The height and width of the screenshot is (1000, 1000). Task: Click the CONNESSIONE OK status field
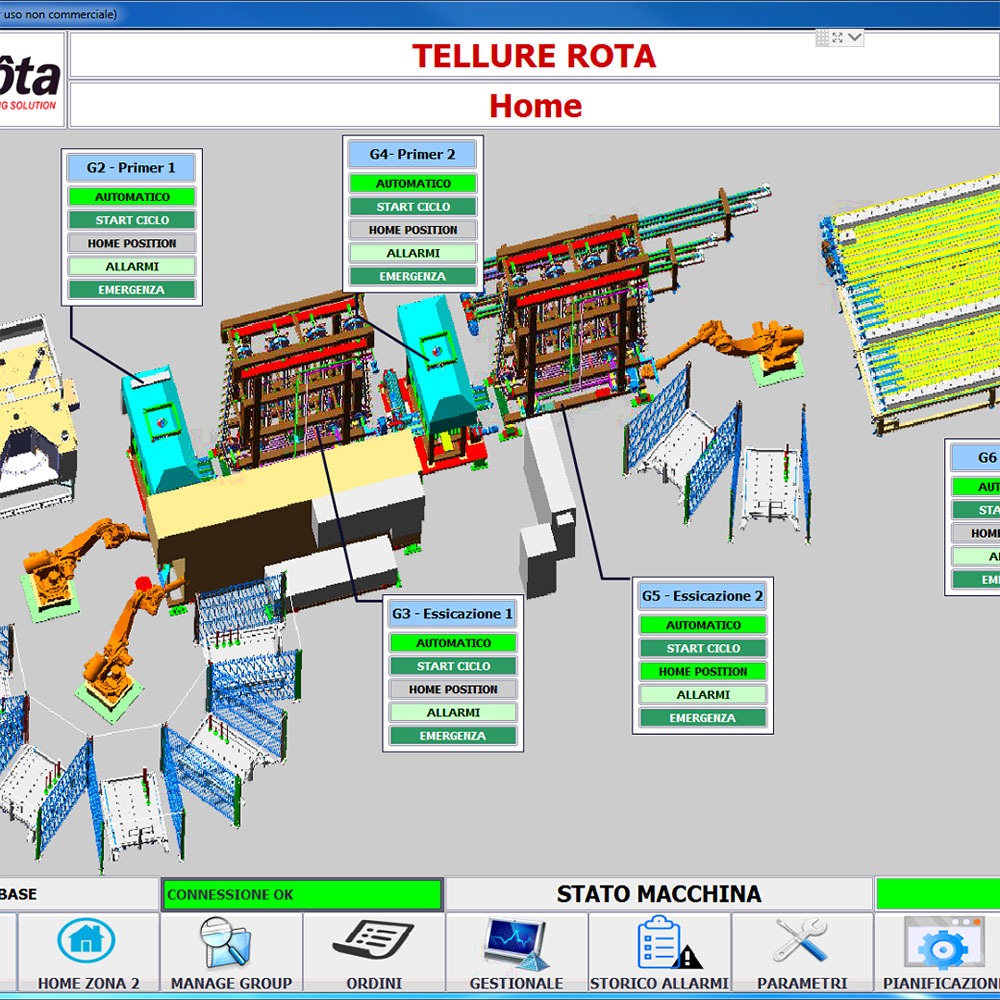(302, 894)
